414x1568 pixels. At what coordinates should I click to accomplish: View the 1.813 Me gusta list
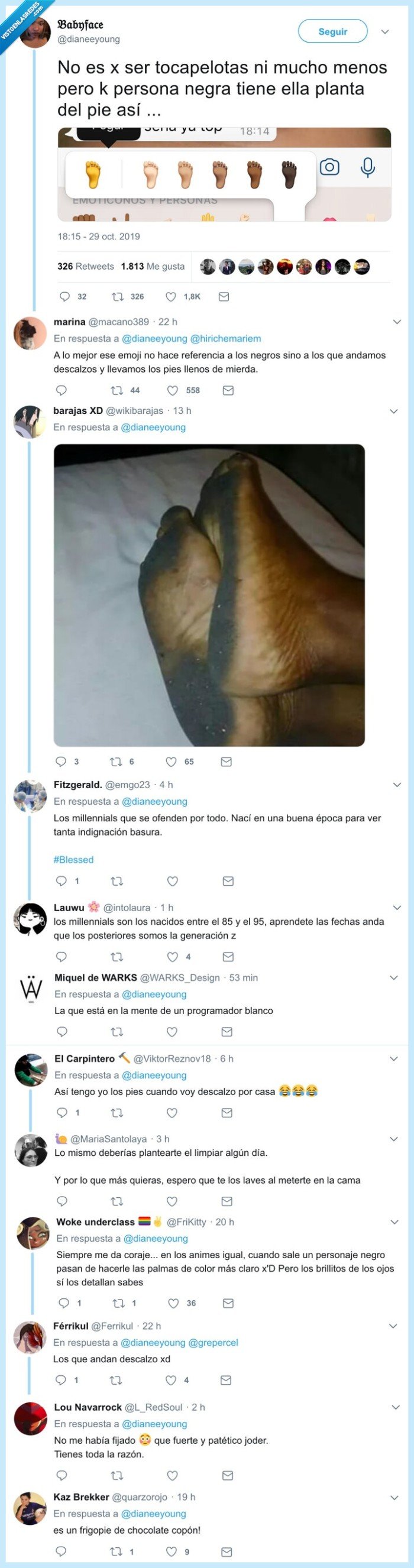[153, 266]
